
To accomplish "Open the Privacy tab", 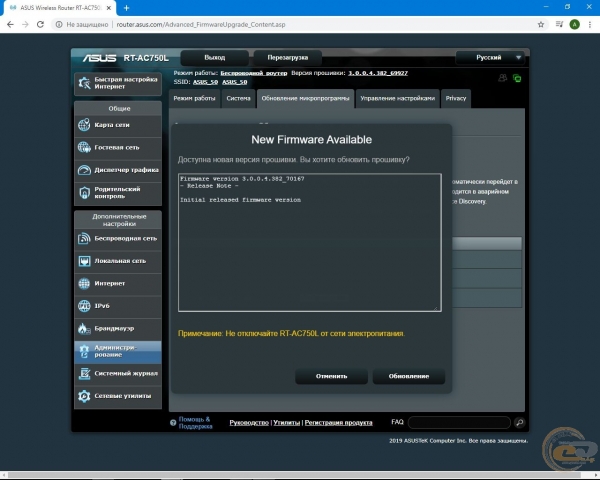I will (x=456, y=98).
